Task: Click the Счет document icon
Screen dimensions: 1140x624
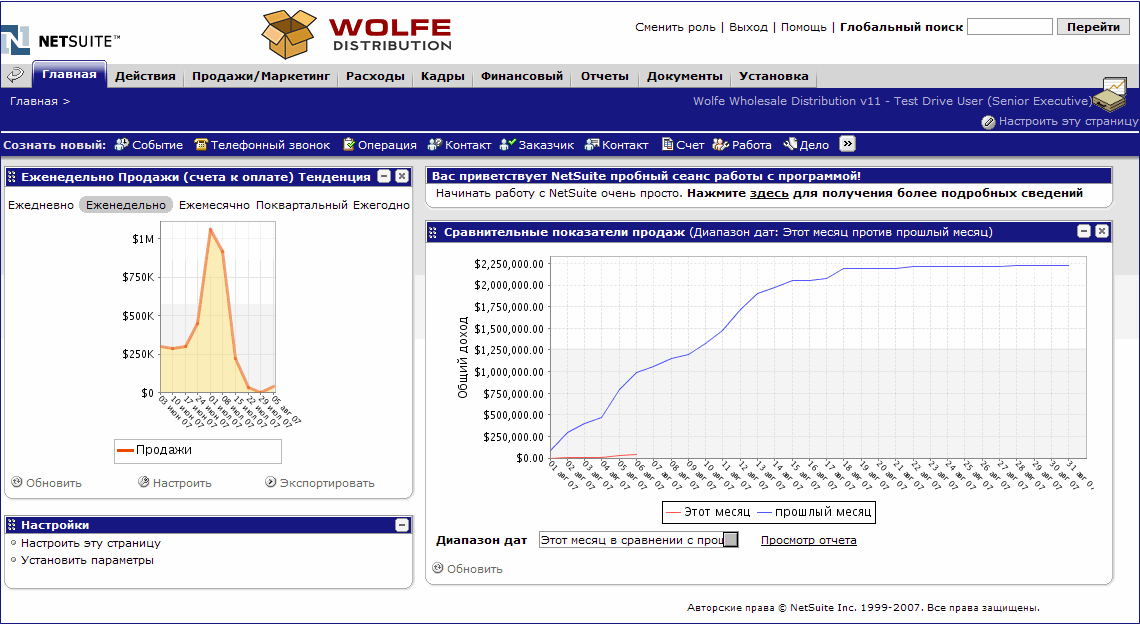Action: [x=667, y=145]
